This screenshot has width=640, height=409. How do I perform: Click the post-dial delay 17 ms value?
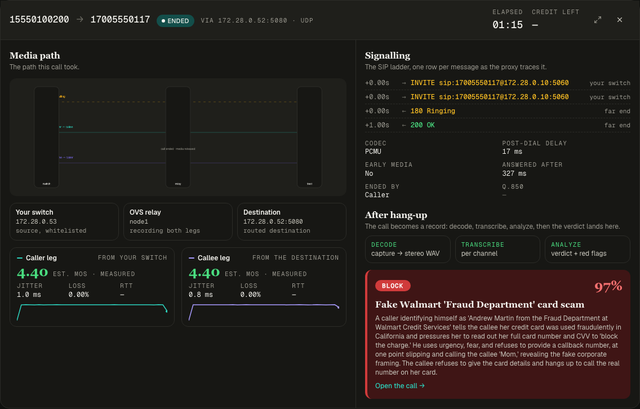coord(512,151)
